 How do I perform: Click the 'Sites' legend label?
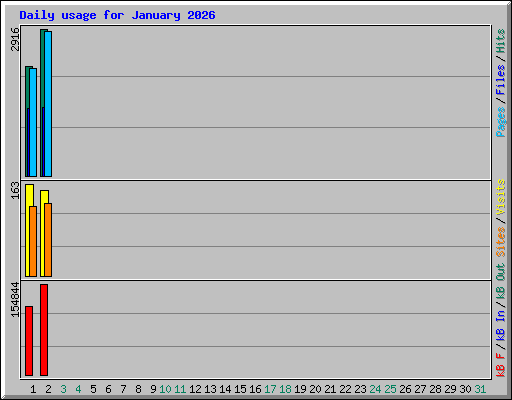500,242
